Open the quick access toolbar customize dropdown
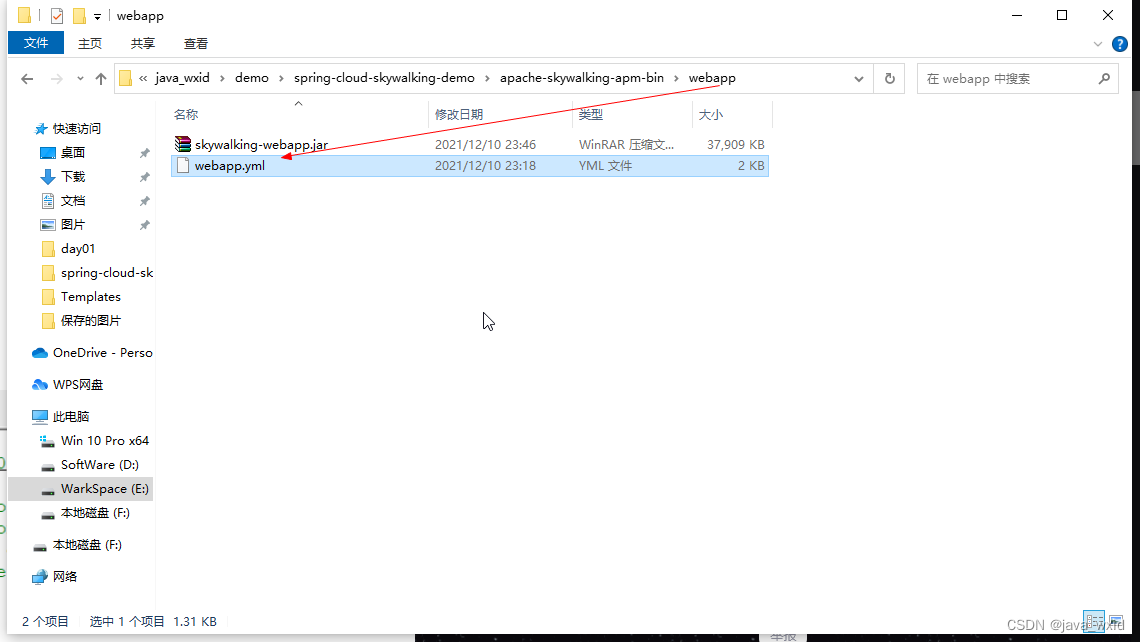This screenshot has width=1140, height=642. (97, 16)
